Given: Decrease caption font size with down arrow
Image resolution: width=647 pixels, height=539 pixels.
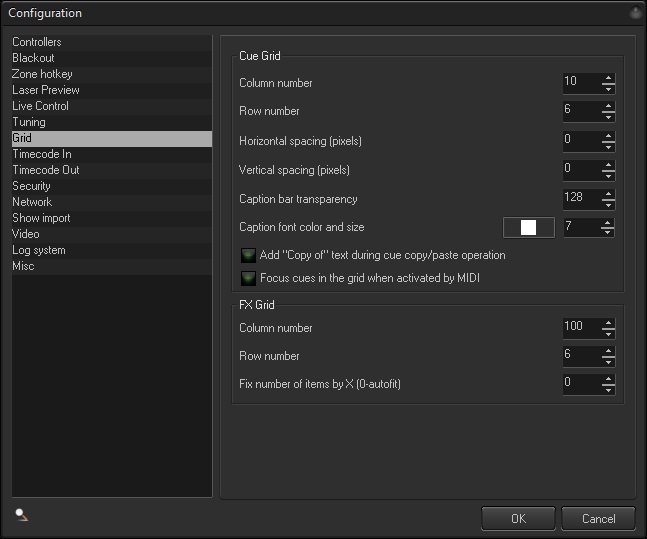Looking at the screenshot, I should coord(608,233).
